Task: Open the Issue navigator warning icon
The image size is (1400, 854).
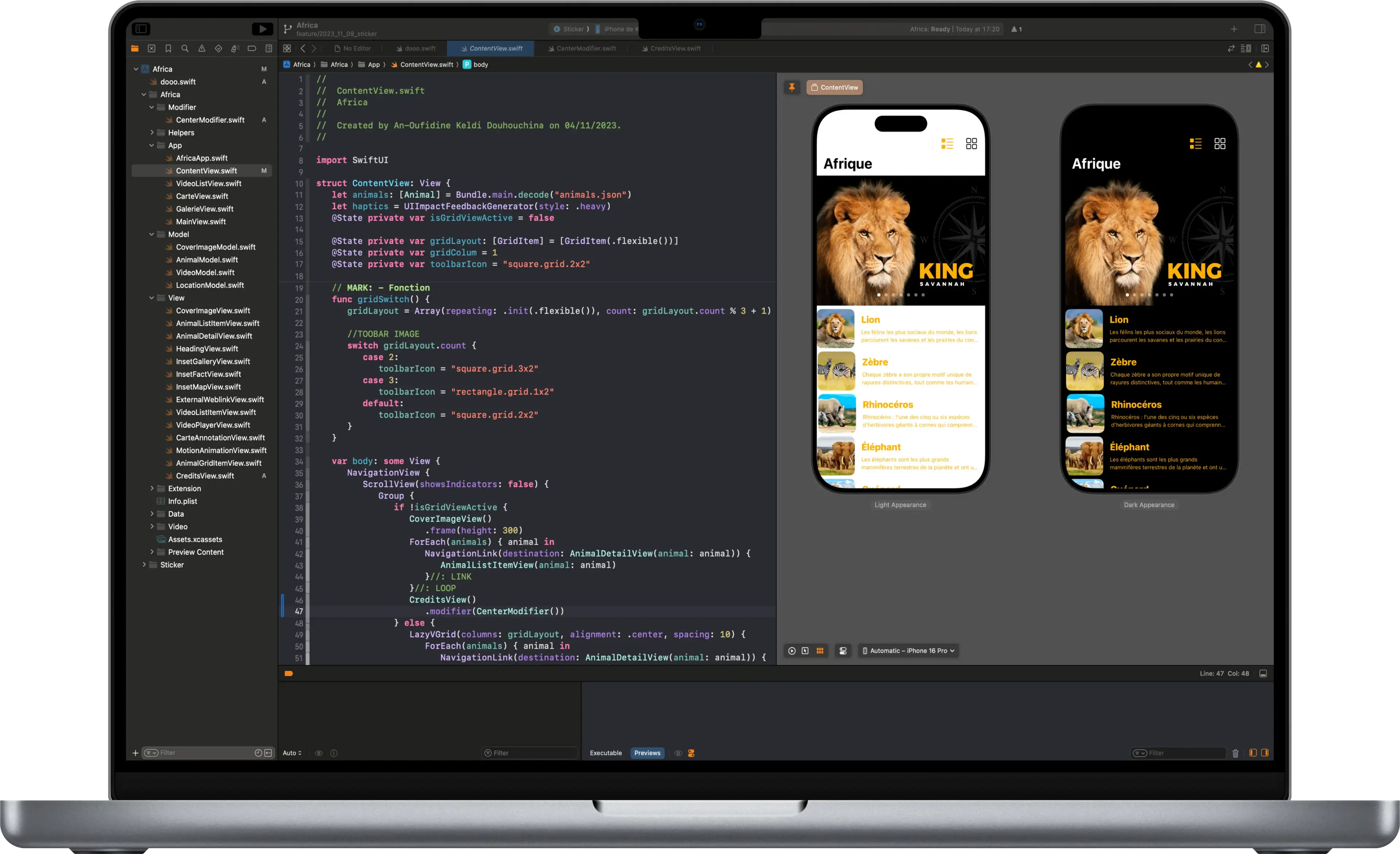Action: 202,48
